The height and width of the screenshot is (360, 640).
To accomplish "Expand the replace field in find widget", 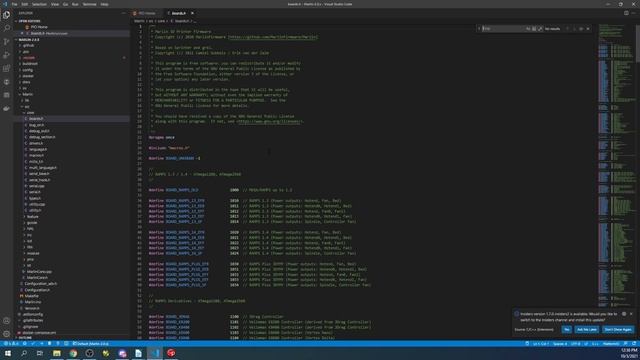I will tap(479, 29).
